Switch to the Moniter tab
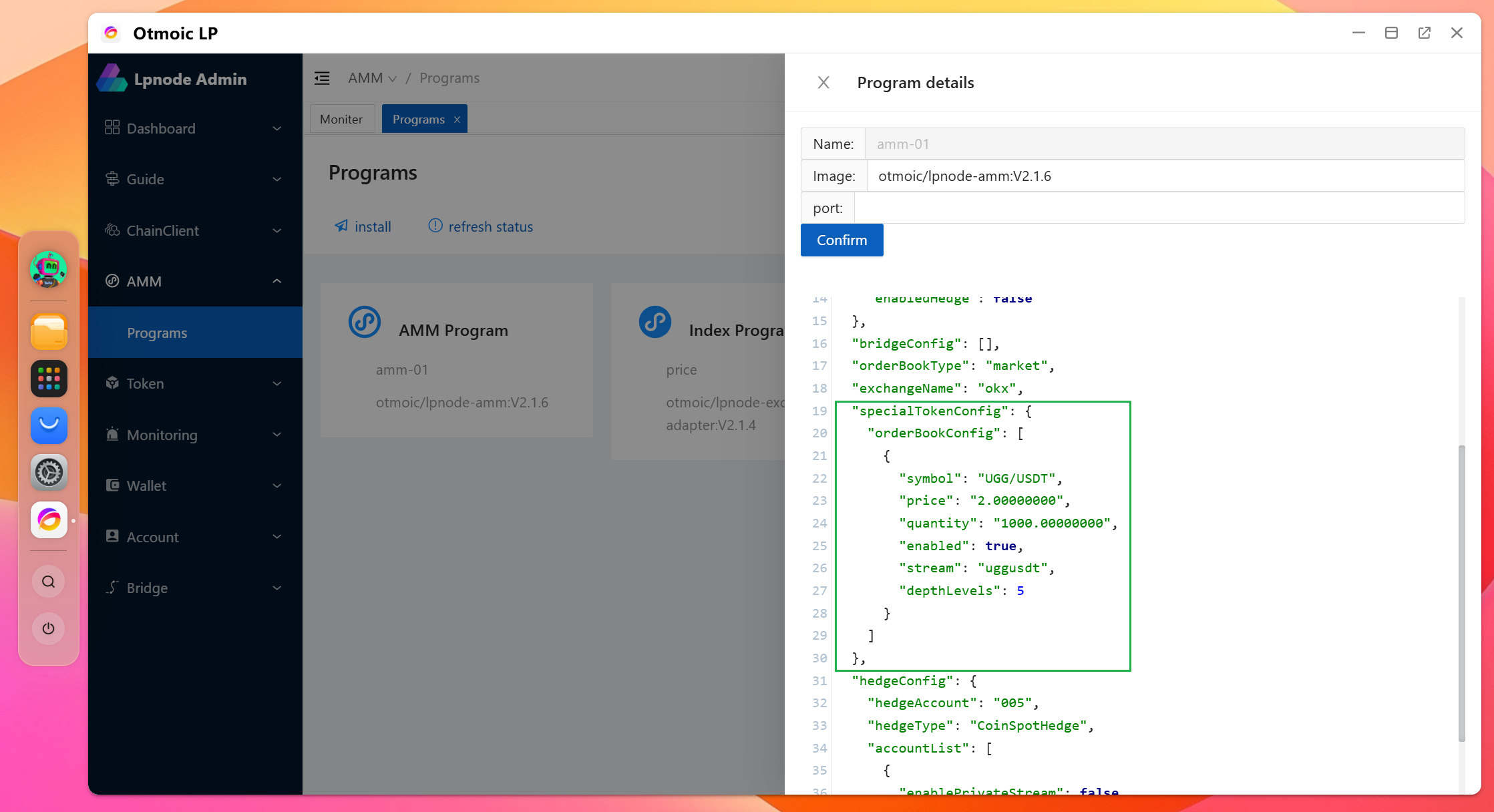The image size is (1494, 812). click(341, 118)
